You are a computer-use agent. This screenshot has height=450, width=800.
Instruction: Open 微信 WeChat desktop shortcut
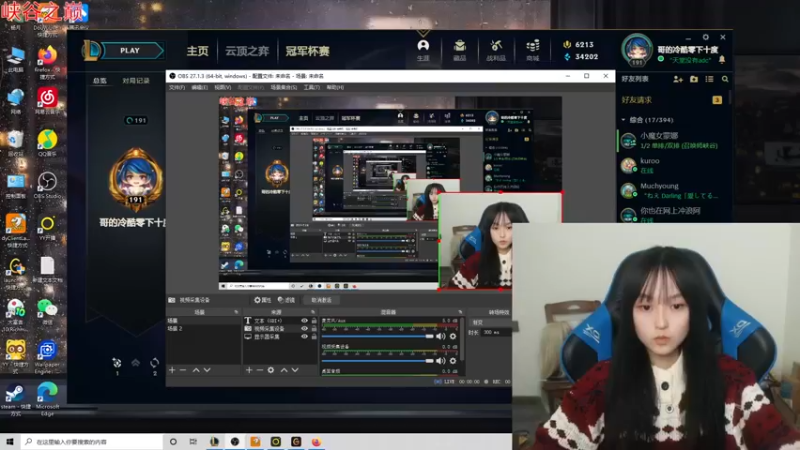pyautogui.click(x=47, y=312)
